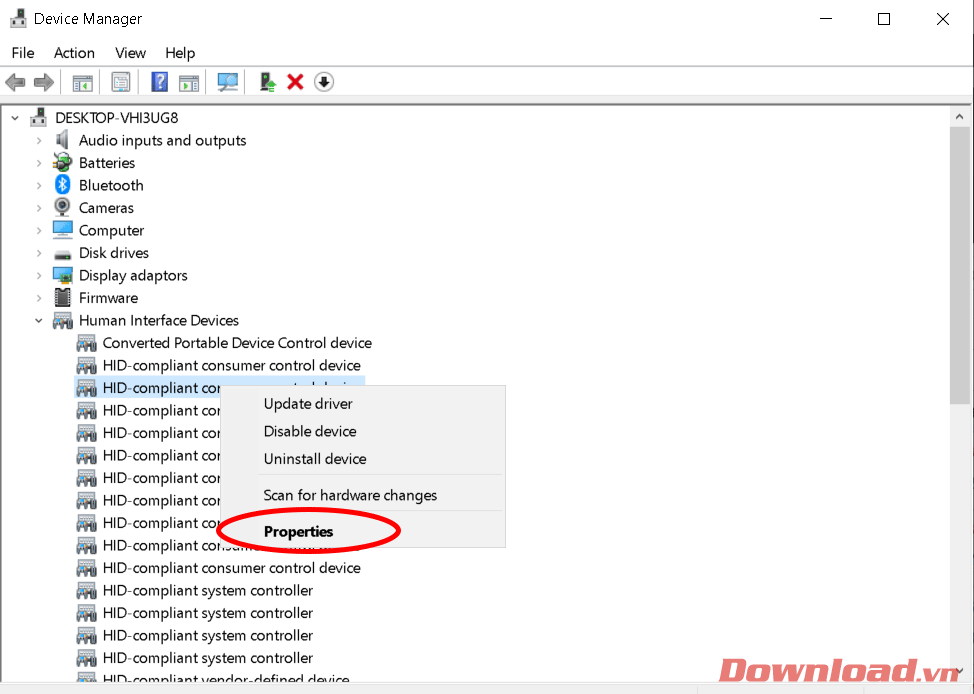The image size is (974, 694).
Task: Click the Display adaptors icon
Action: (63, 275)
